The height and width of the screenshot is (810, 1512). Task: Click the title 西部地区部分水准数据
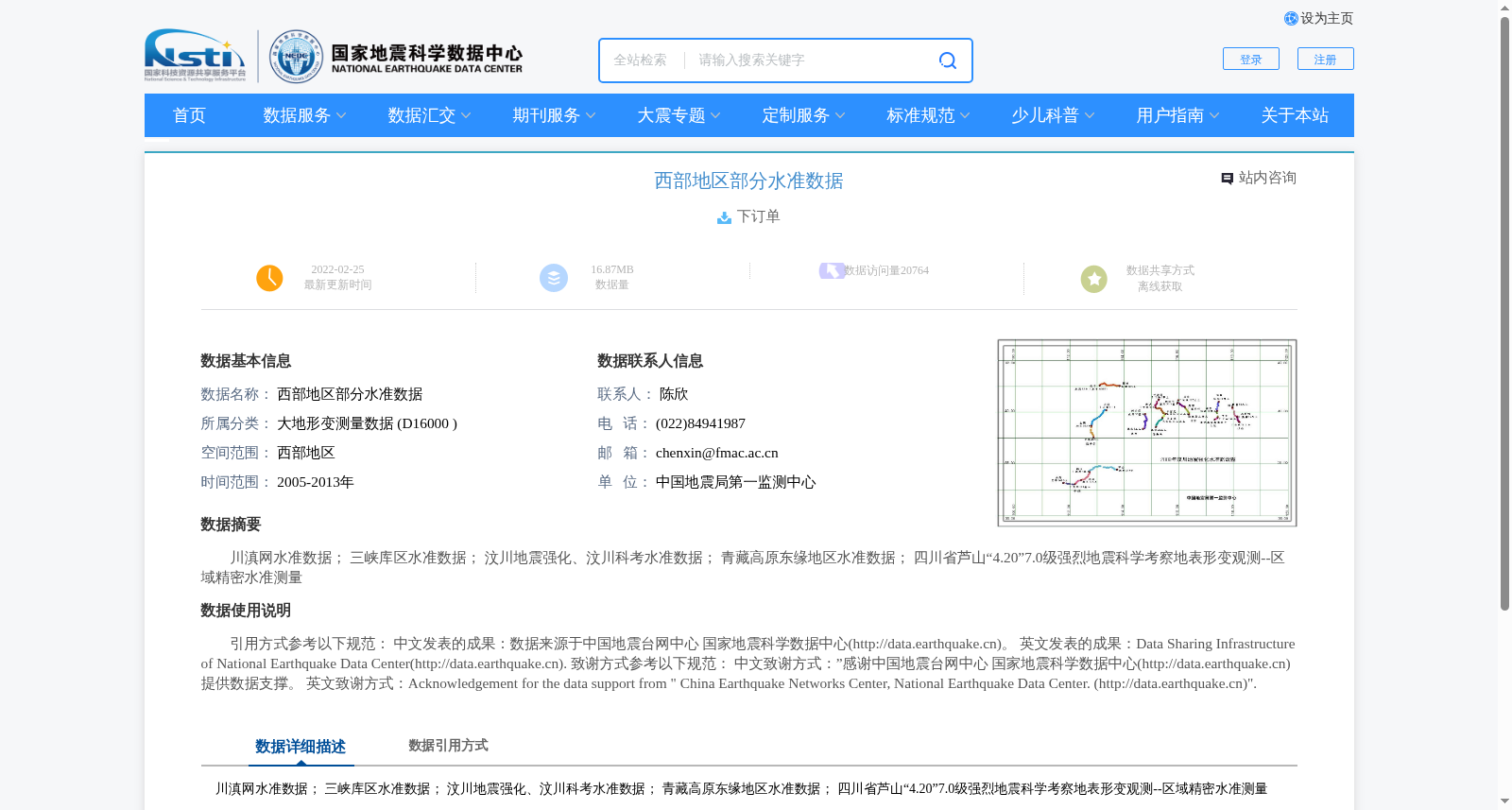[748, 181]
